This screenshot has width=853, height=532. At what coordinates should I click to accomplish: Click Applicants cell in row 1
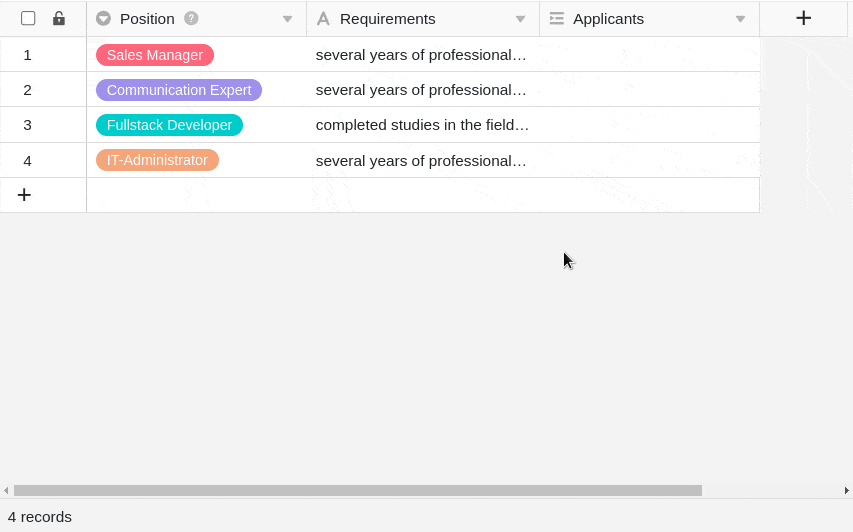(x=650, y=54)
